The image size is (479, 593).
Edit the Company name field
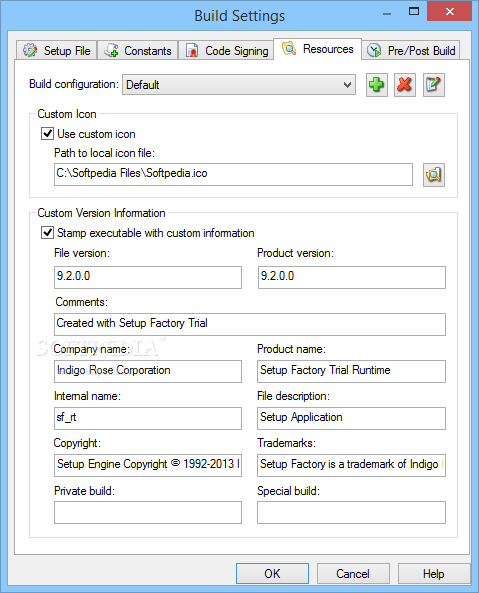tap(148, 371)
